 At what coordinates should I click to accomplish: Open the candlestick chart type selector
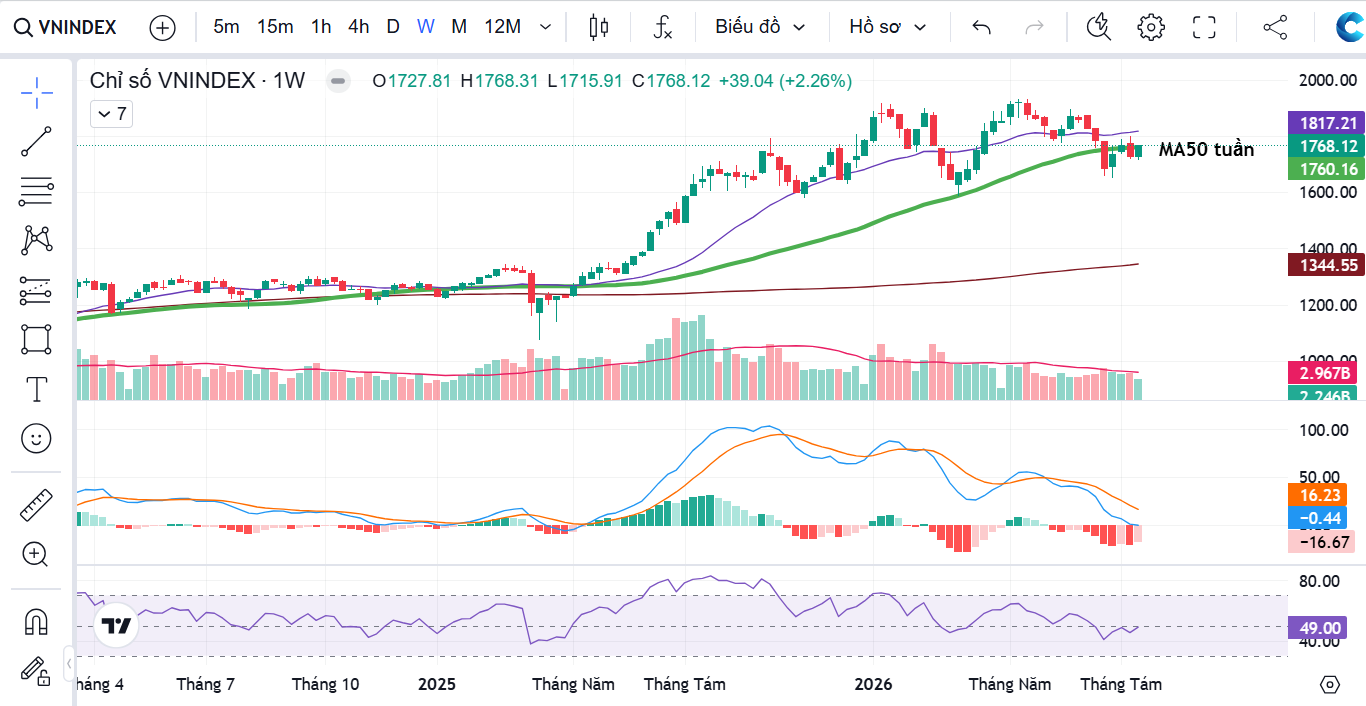(x=599, y=27)
